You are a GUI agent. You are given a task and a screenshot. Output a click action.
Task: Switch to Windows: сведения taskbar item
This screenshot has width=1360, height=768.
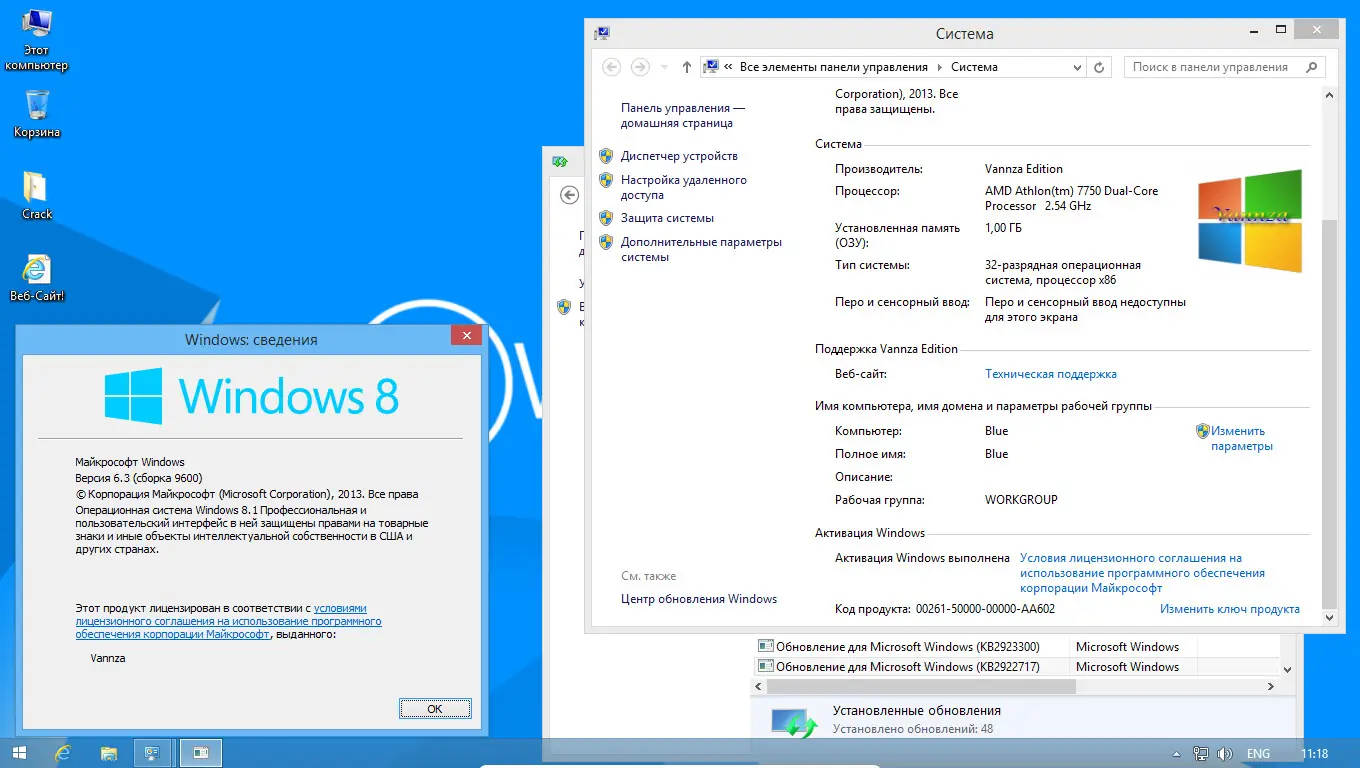coord(201,753)
